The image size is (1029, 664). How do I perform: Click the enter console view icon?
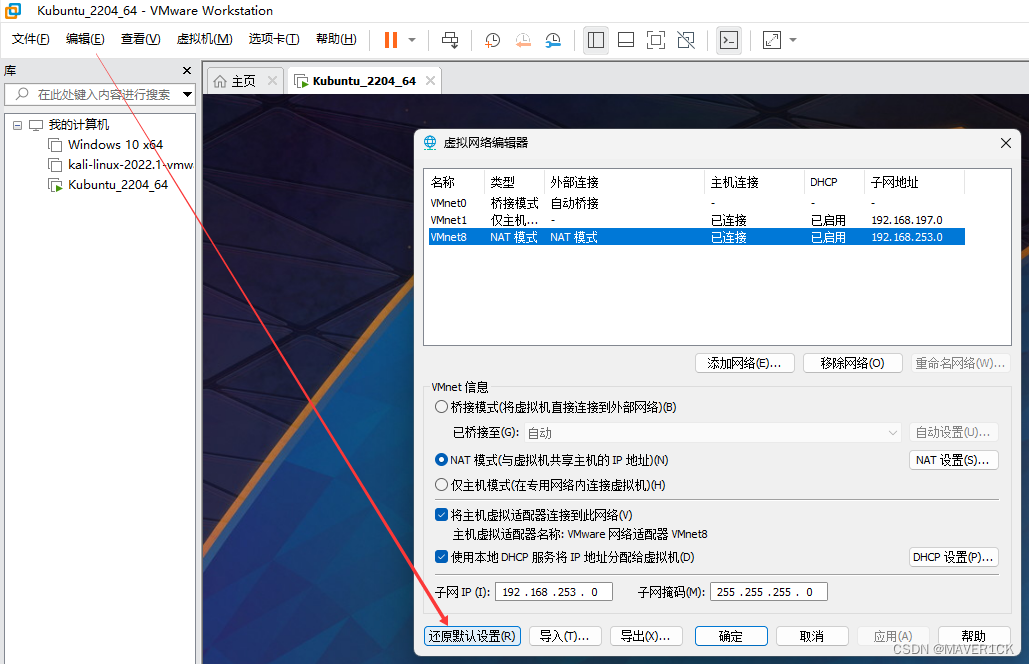point(729,40)
